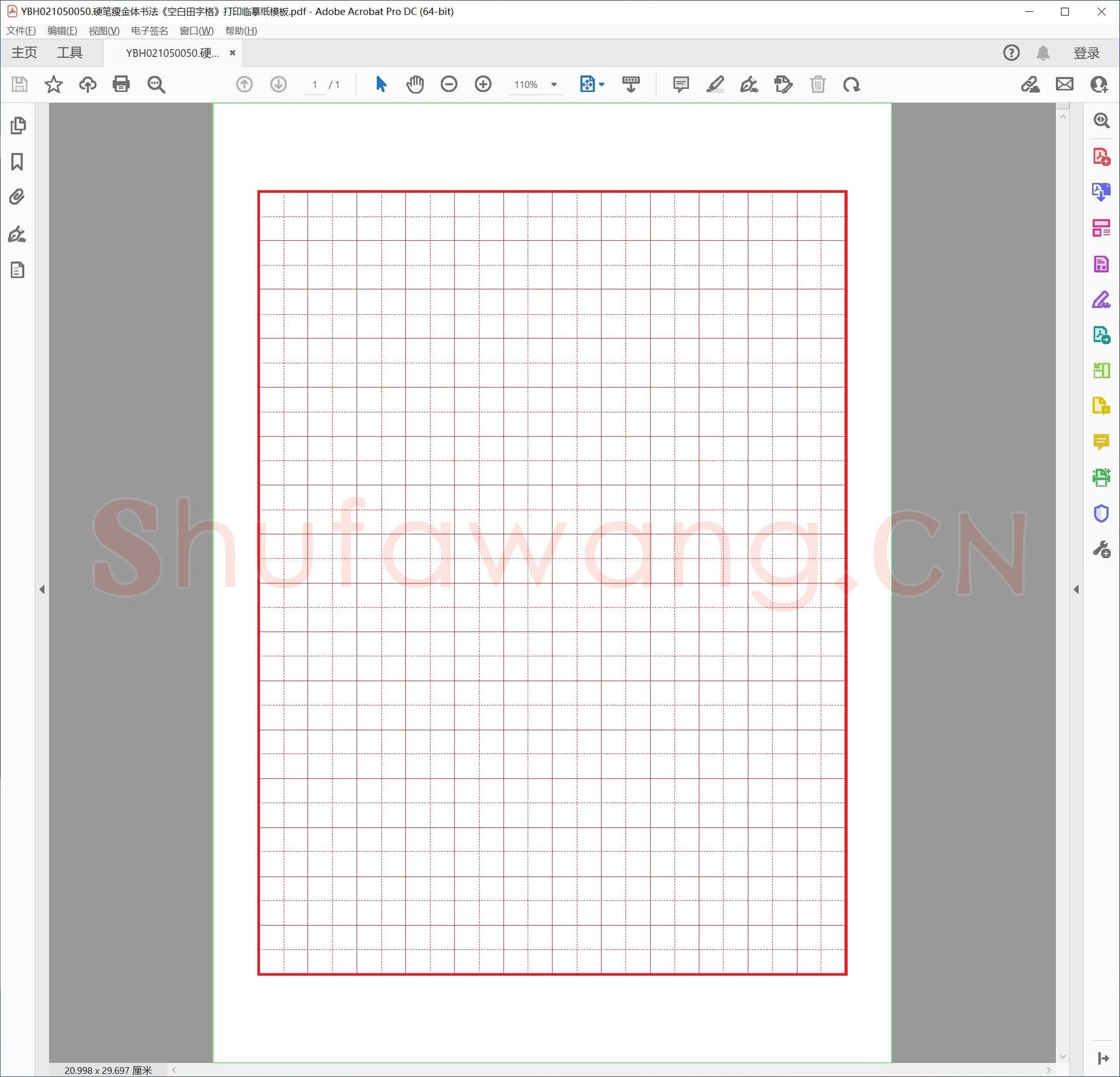The height and width of the screenshot is (1077, 1120).
Task: Choose the selection arrow tool
Action: (381, 84)
